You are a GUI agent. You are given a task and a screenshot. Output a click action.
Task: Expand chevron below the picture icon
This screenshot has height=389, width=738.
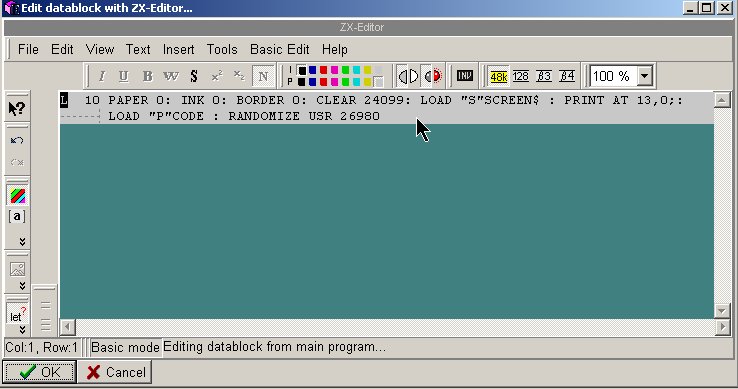[22, 286]
